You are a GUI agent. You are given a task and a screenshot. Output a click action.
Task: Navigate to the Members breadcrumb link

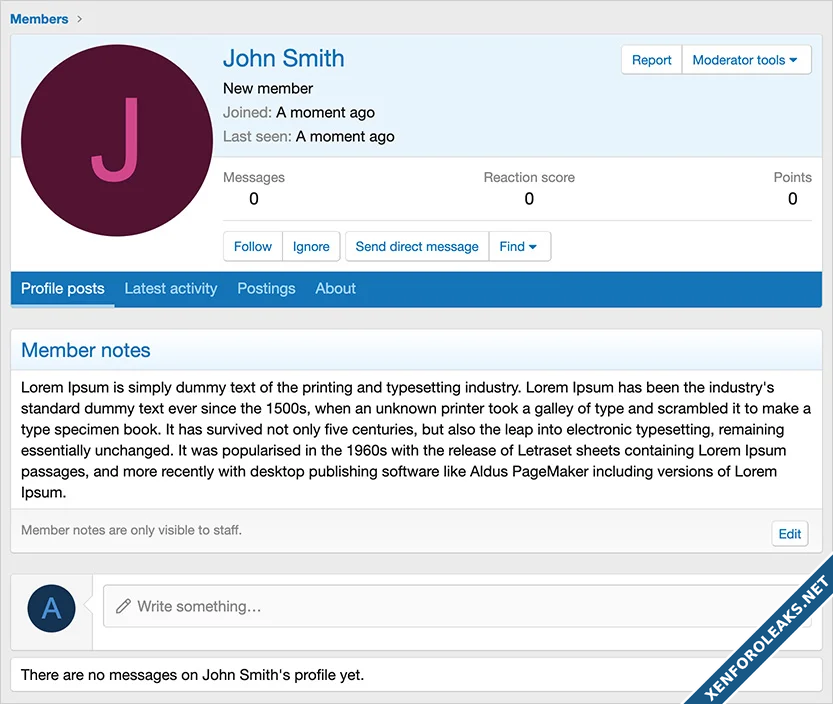pos(39,19)
